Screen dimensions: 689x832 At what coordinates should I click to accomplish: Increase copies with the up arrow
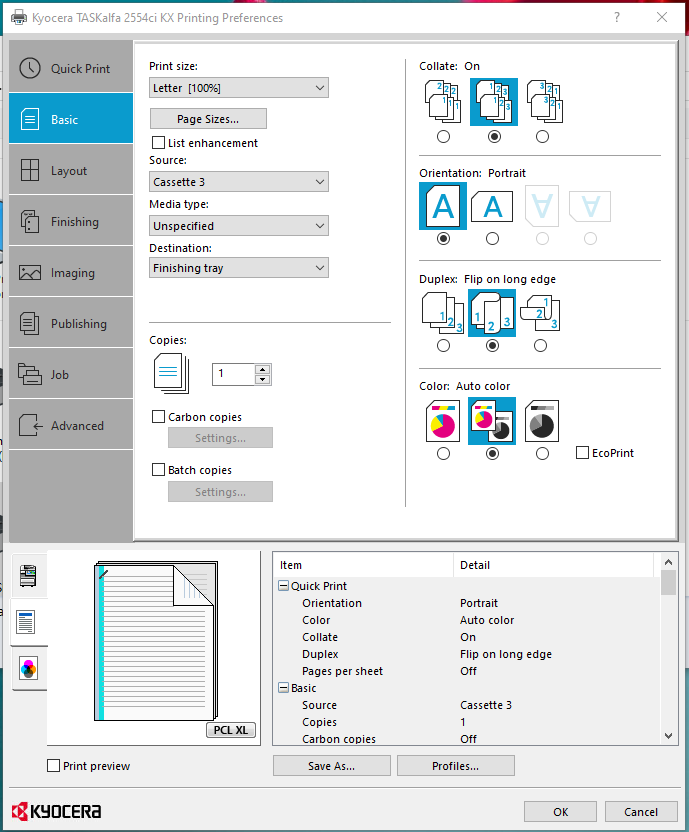tap(263, 369)
